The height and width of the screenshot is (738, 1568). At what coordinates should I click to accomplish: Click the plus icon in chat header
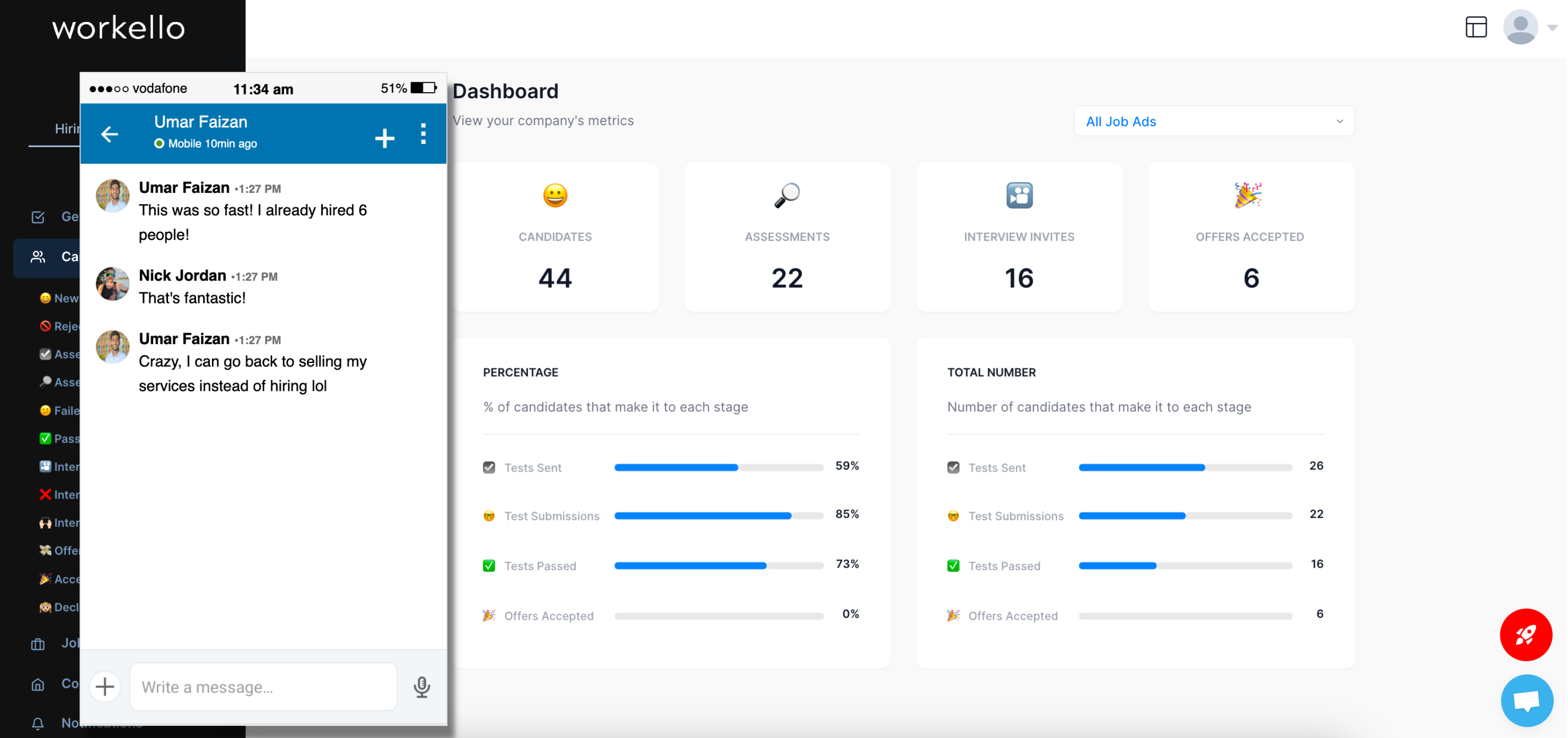click(385, 138)
